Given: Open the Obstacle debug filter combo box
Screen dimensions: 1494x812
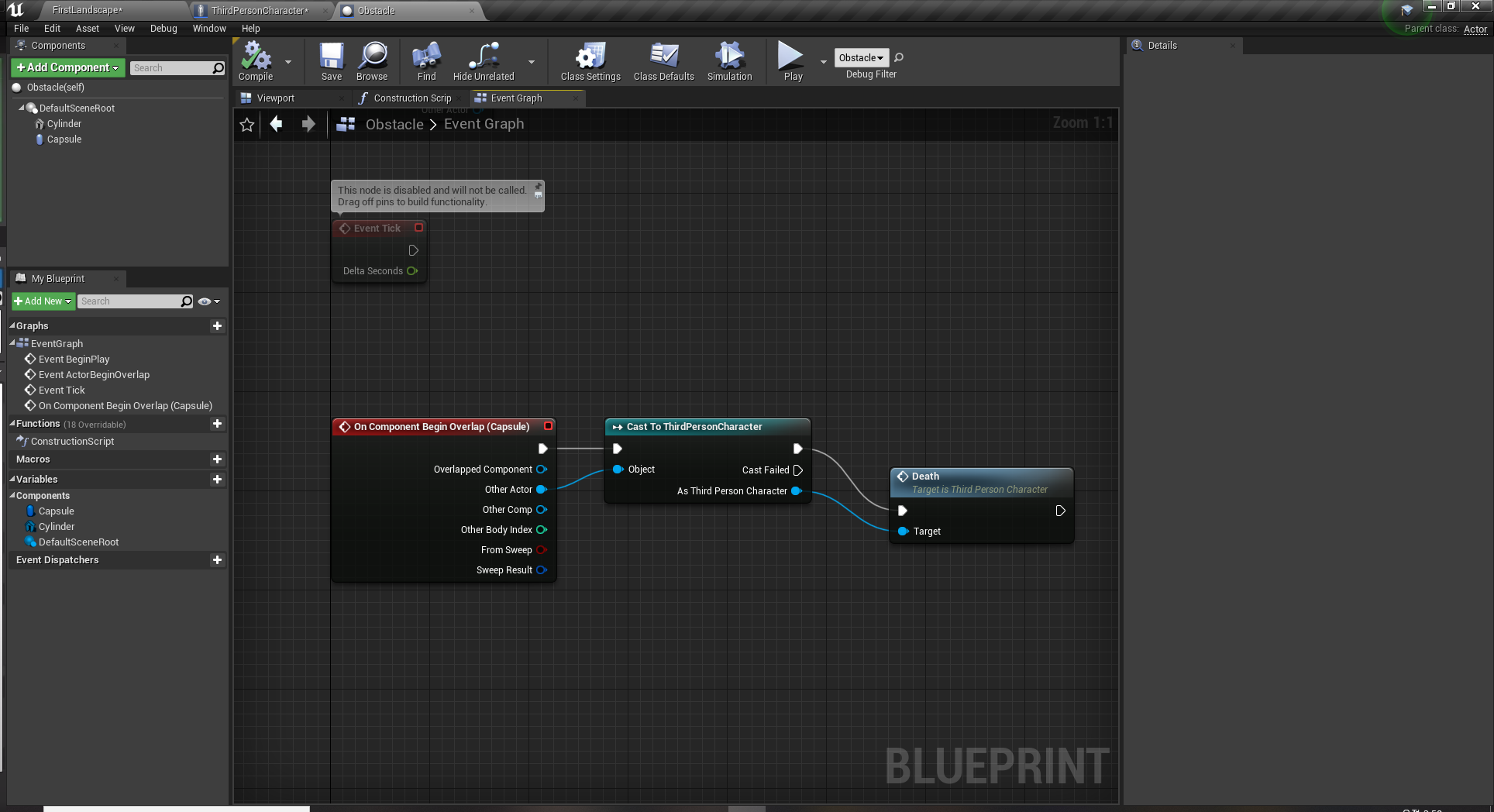Looking at the screenshot, I should 861,58.
